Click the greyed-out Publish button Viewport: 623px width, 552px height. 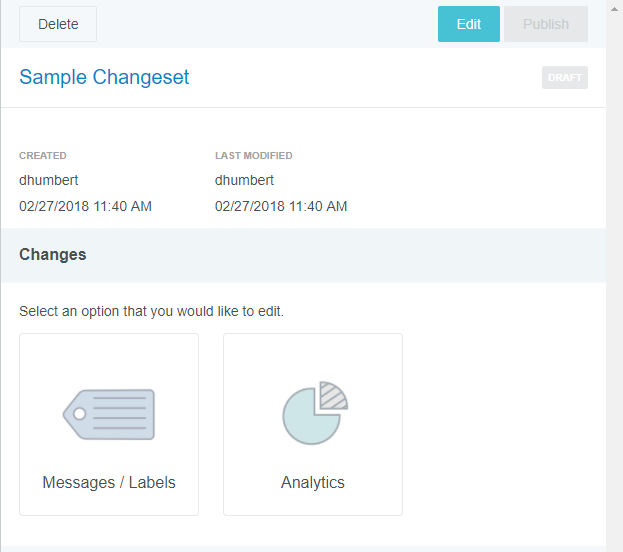tap(545, 24)
